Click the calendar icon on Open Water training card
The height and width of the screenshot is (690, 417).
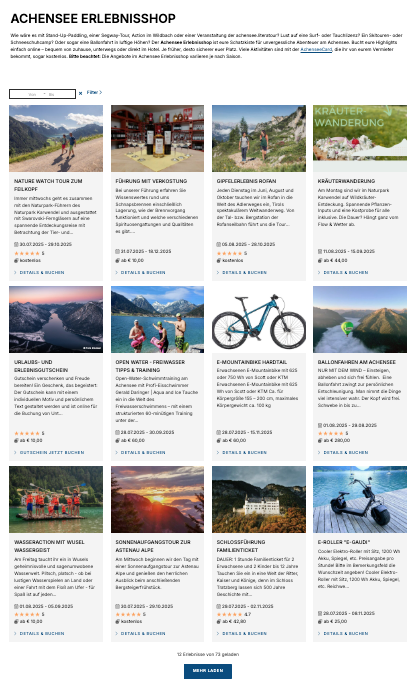pyautogui.click(x=117, y=433)
